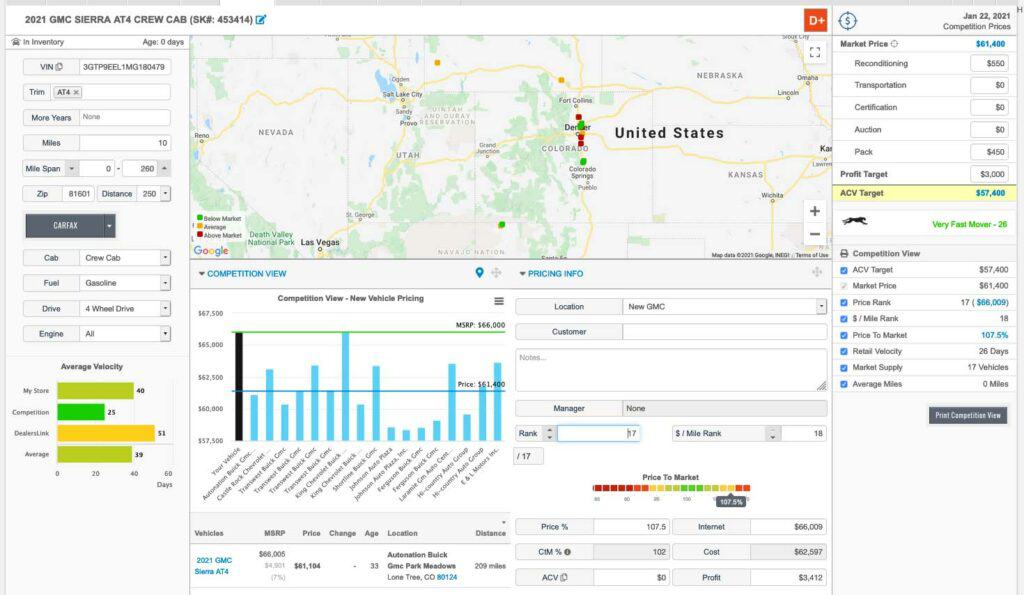
Task: Click the Above Market legend swatch
Action: click(200, 234)
